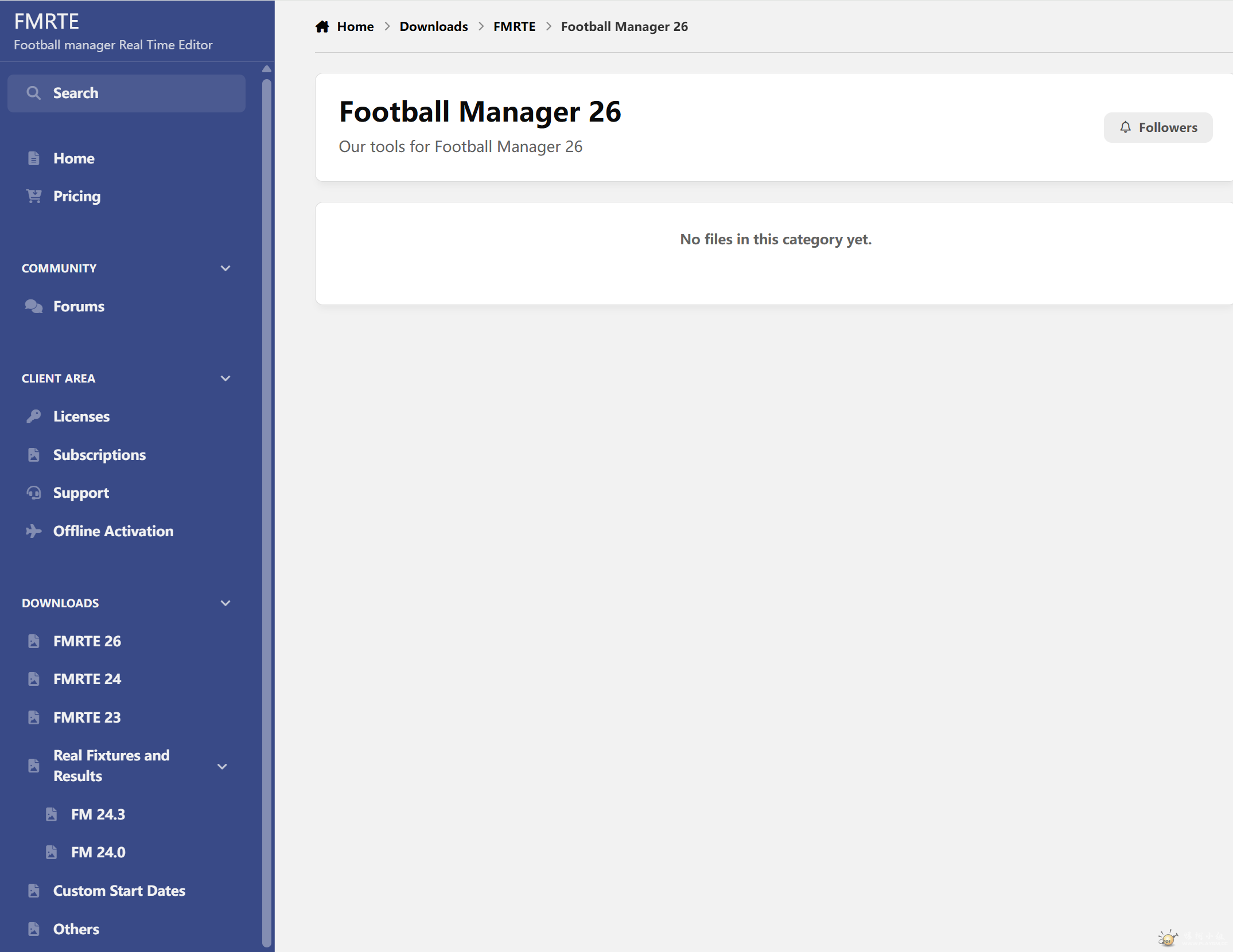Open the Subscriptions menu item
Screen dimensions: 1233x952
click(99, 455)
